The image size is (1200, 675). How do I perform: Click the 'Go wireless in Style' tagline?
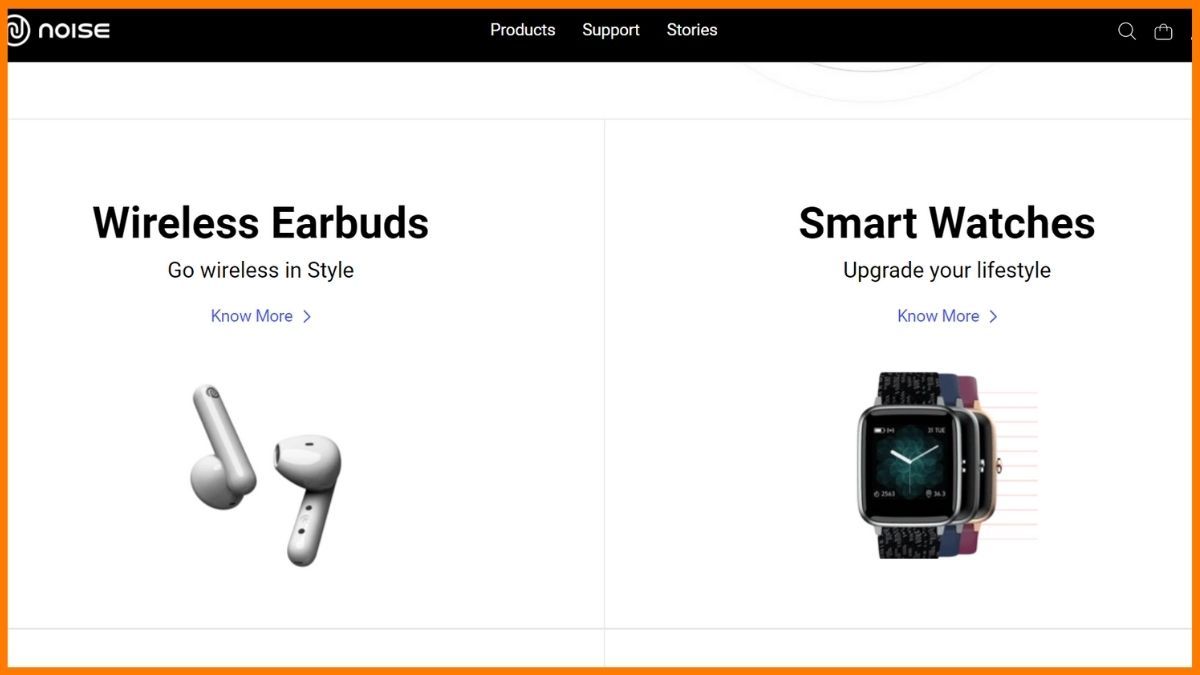pos(261,270)
